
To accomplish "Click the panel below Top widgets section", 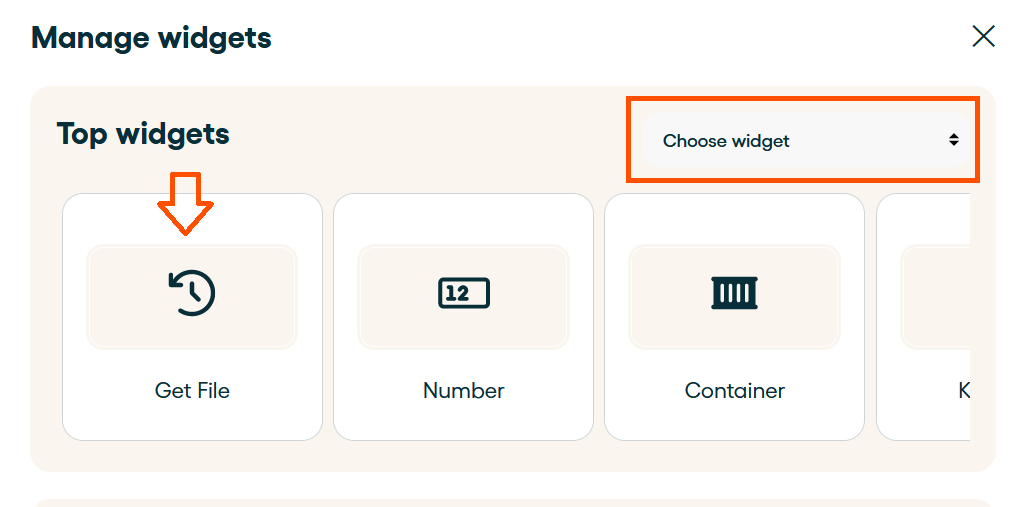I will (513, 502).
